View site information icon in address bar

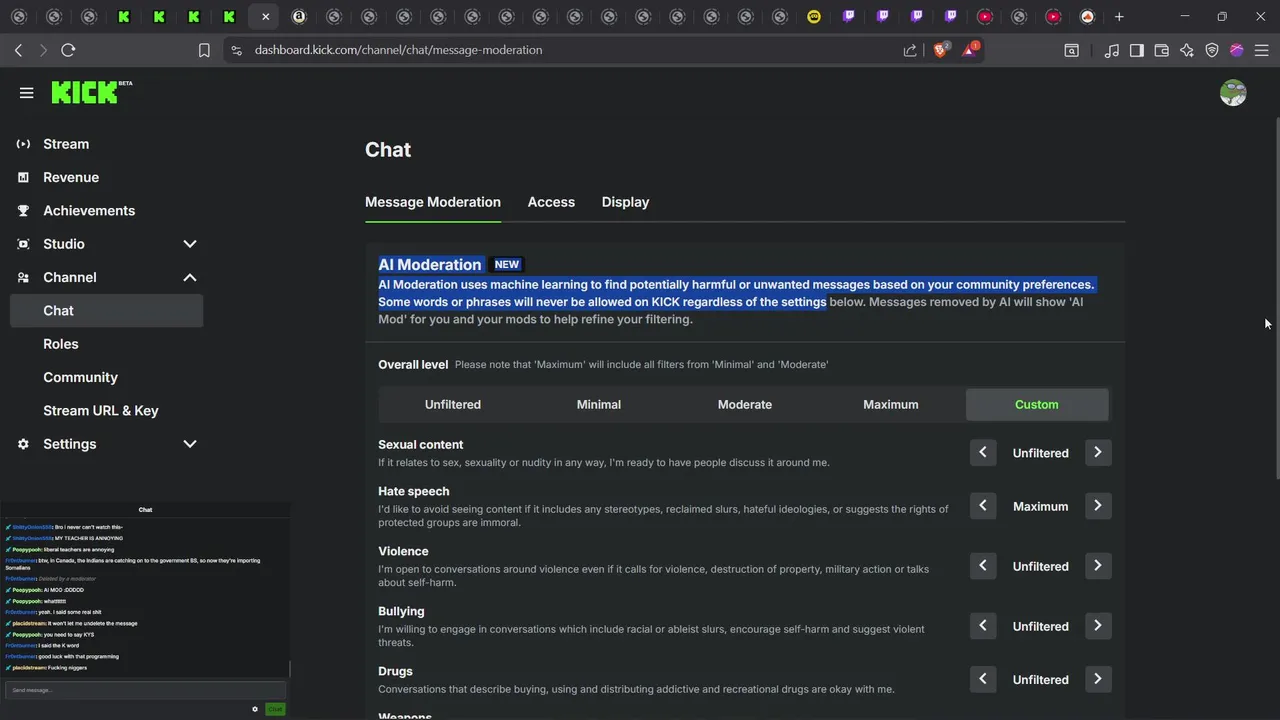click(x=236, y=50)
